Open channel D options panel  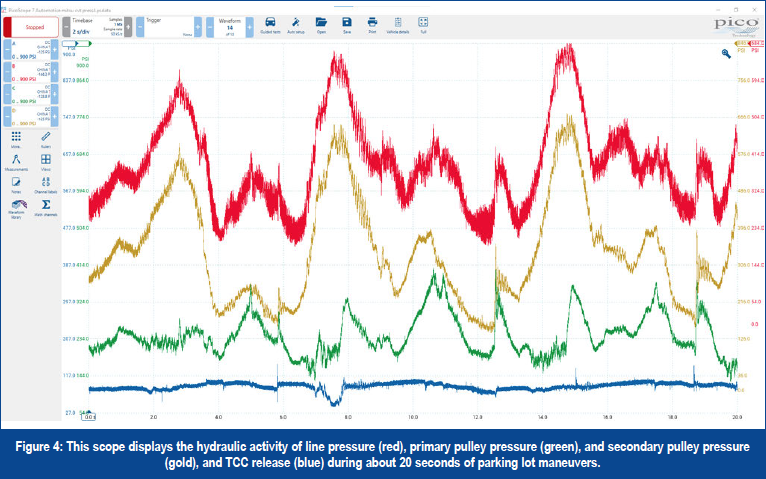31,117
